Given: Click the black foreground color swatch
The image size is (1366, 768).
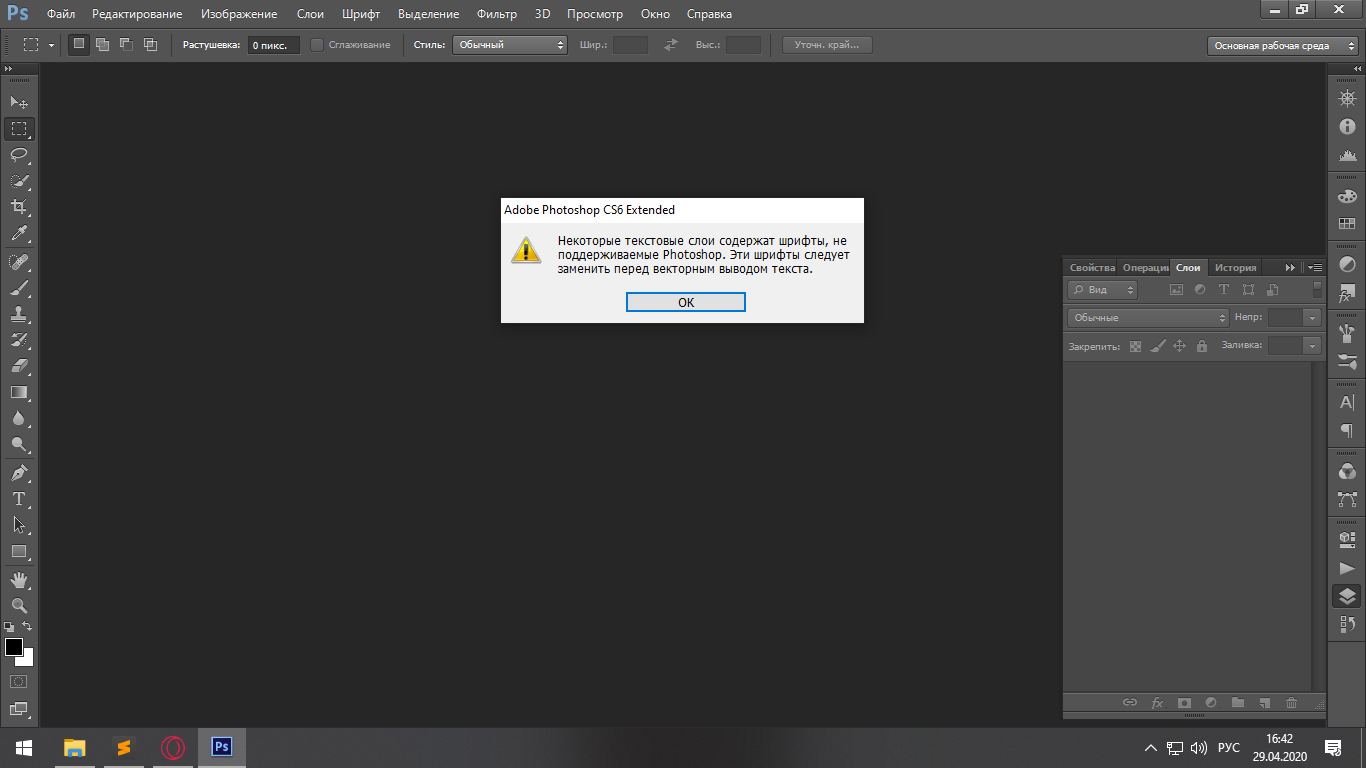Looking at the screenshot, I should pos(13,646).
